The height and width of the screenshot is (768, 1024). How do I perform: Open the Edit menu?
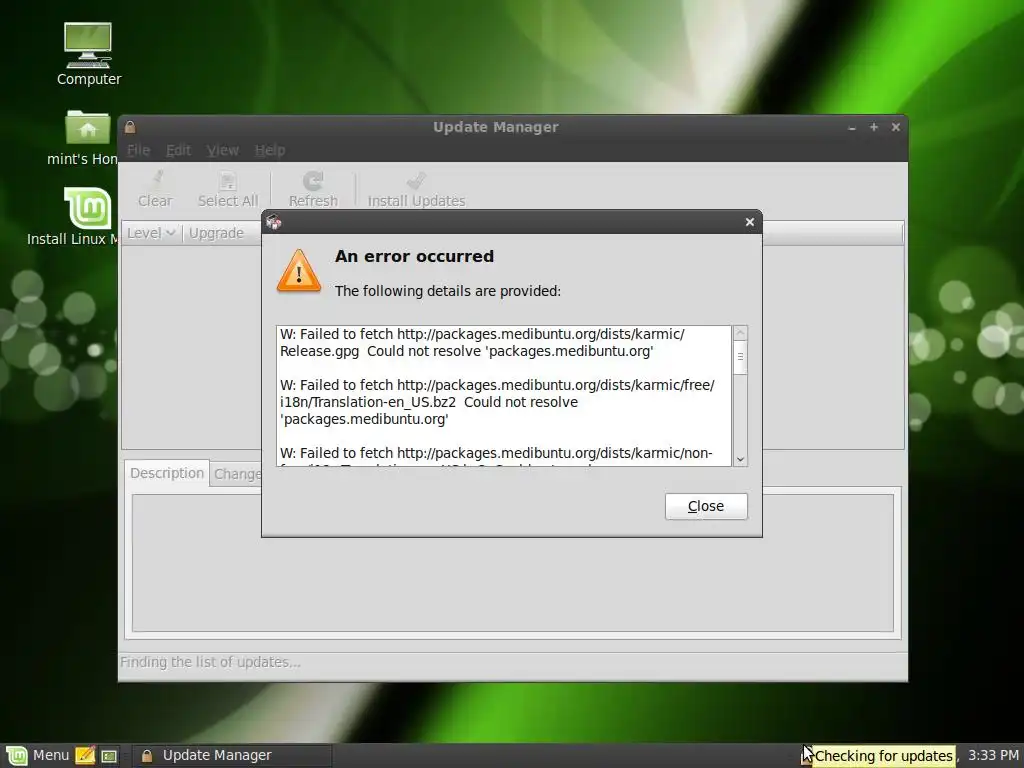[x=178, y=150]
